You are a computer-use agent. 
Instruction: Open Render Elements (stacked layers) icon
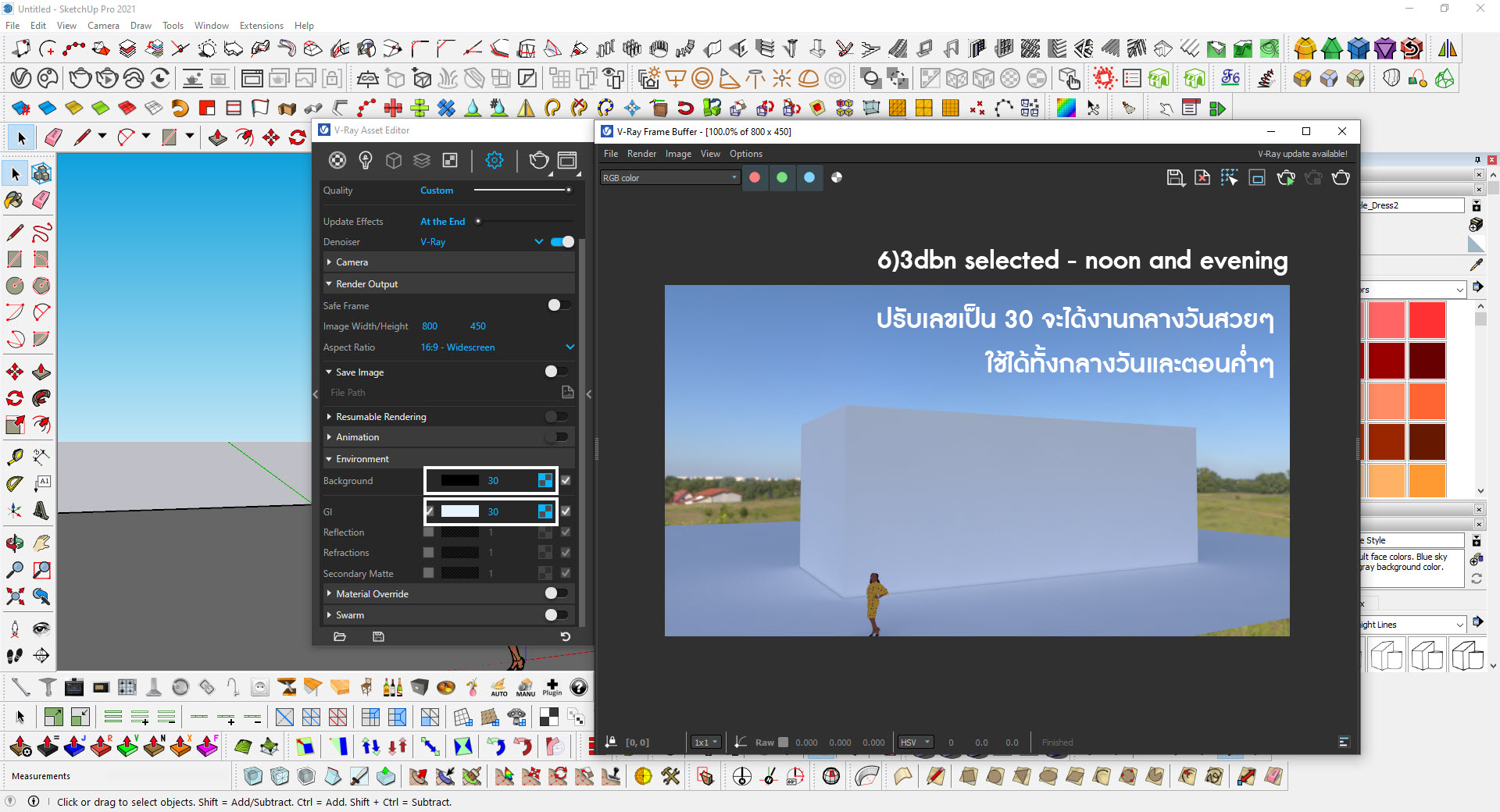[422, 160]
